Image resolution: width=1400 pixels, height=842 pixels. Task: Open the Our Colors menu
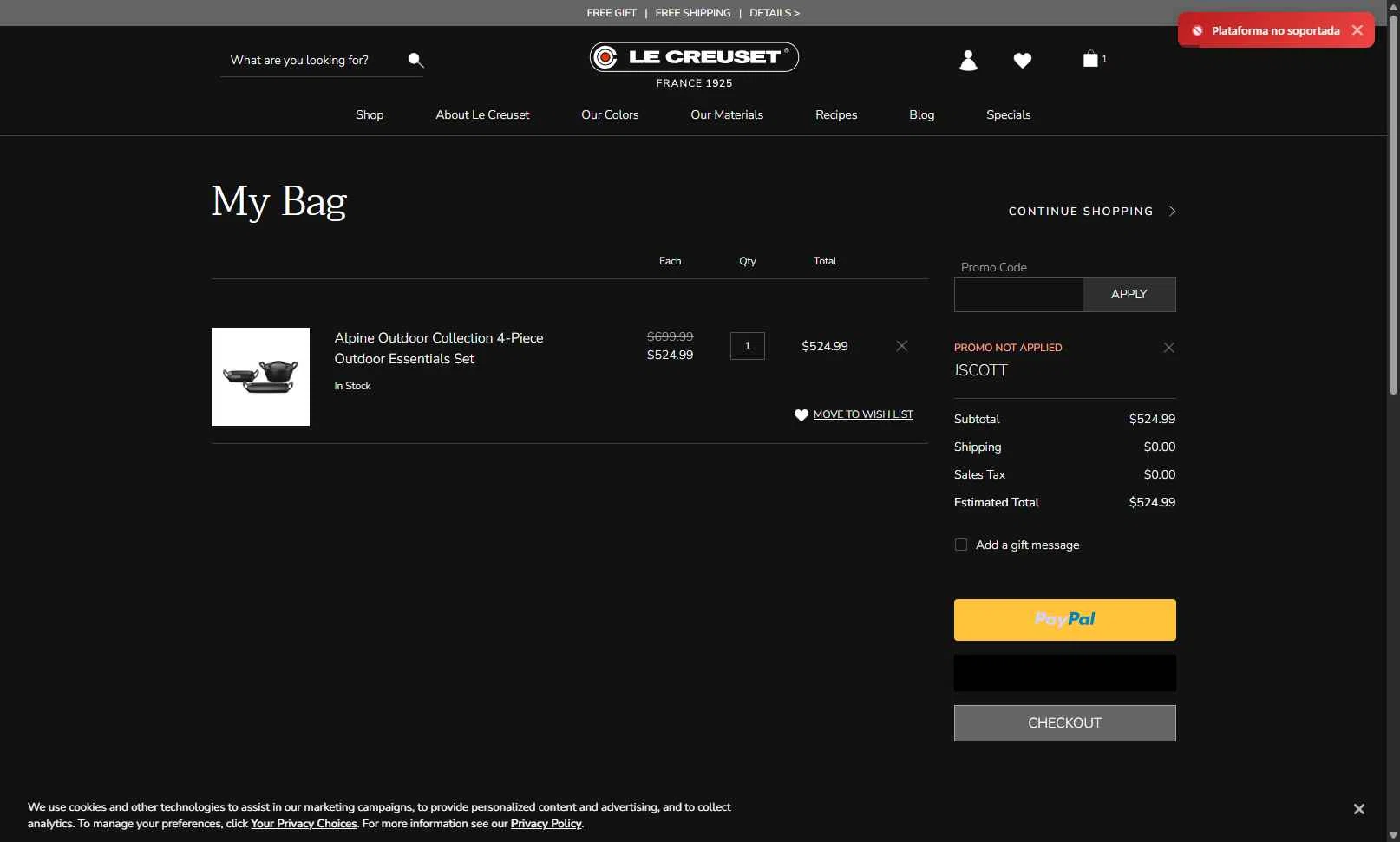[x=610, y=114]
